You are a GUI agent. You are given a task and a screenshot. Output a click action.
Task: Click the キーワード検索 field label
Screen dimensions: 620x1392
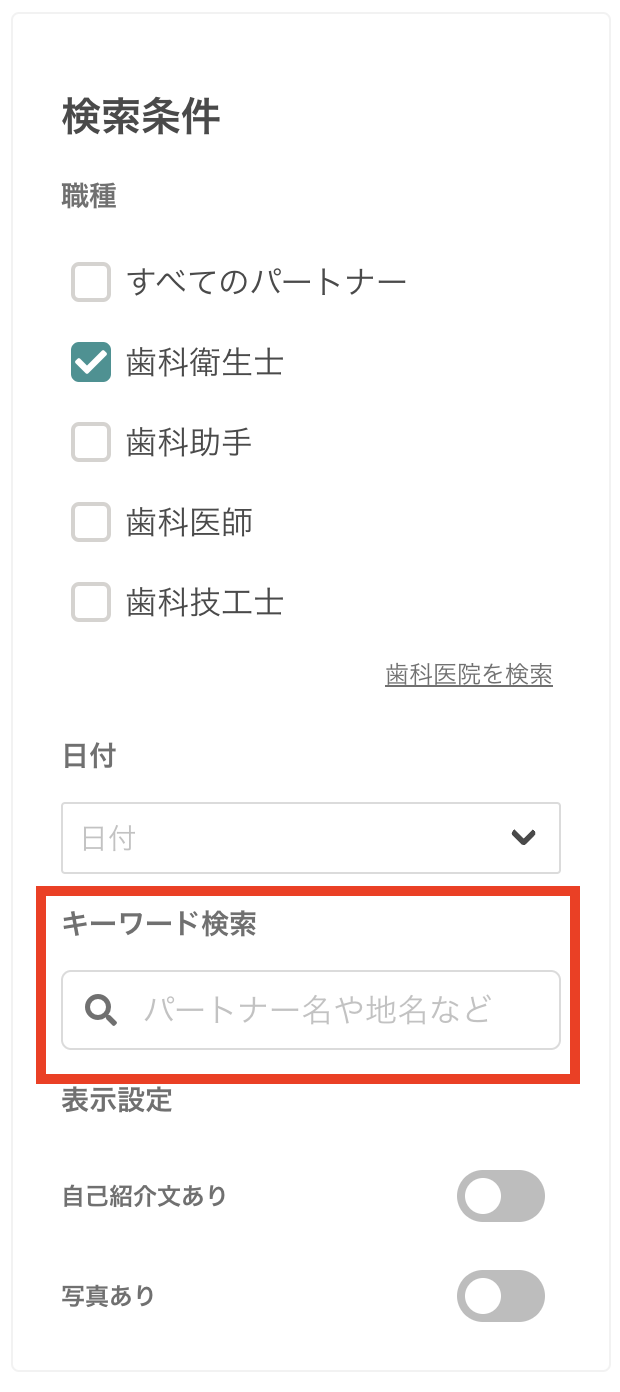159,924
